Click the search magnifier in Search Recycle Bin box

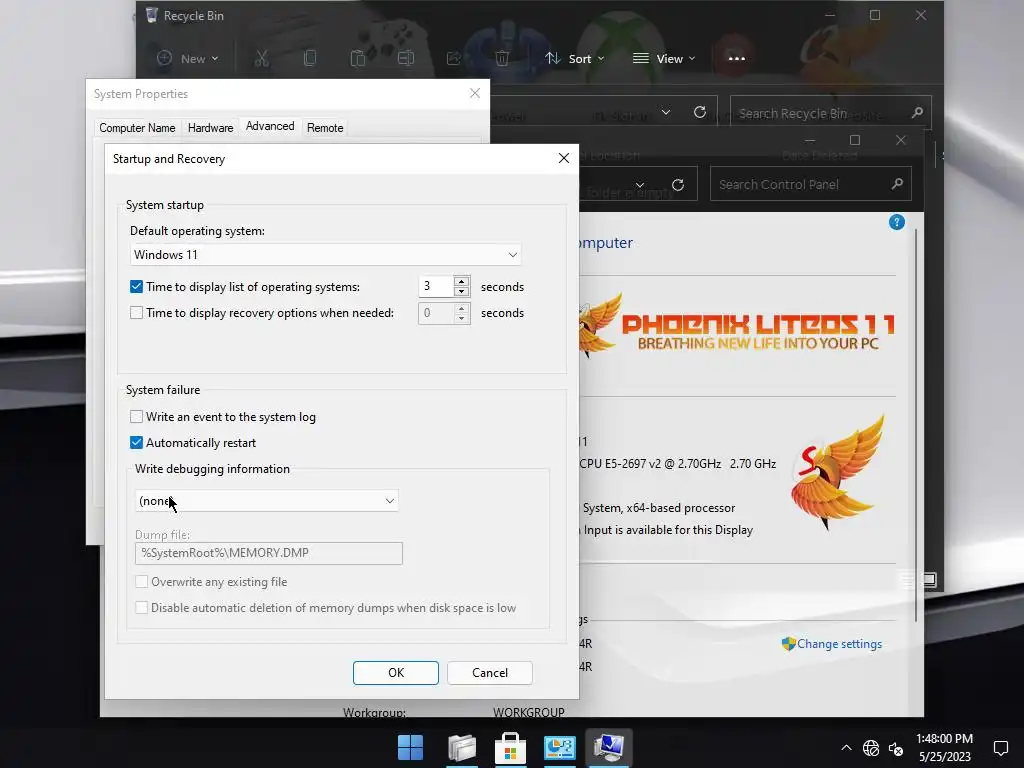click(917, 113)
